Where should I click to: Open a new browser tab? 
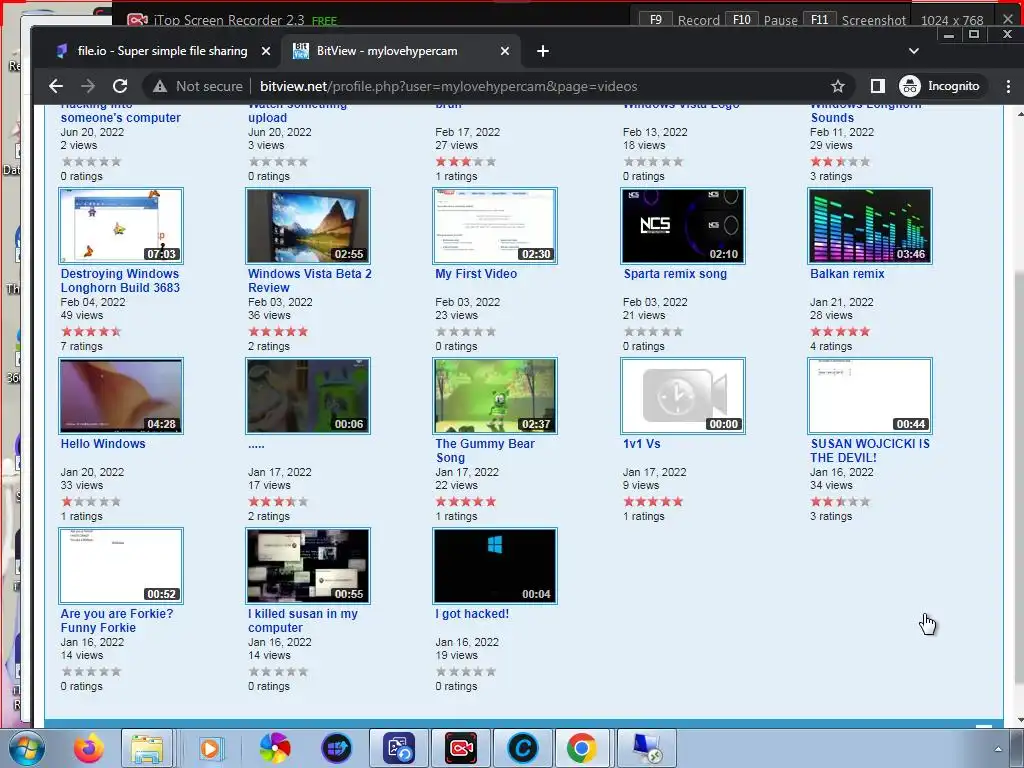(543, 51)
